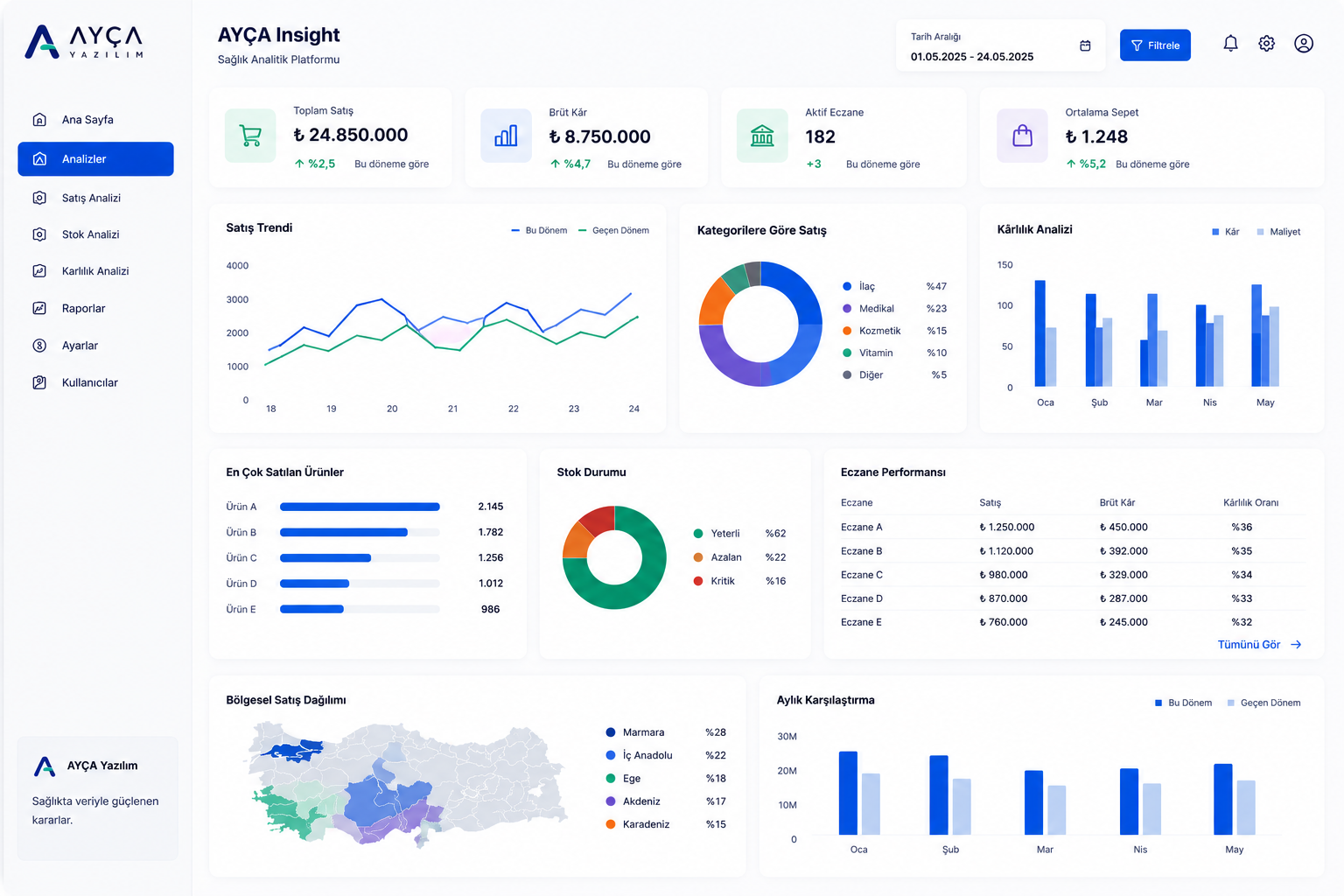Click the Aktif Eczane building icon
Screen dimensions: 1344x896
coord(762,136)
